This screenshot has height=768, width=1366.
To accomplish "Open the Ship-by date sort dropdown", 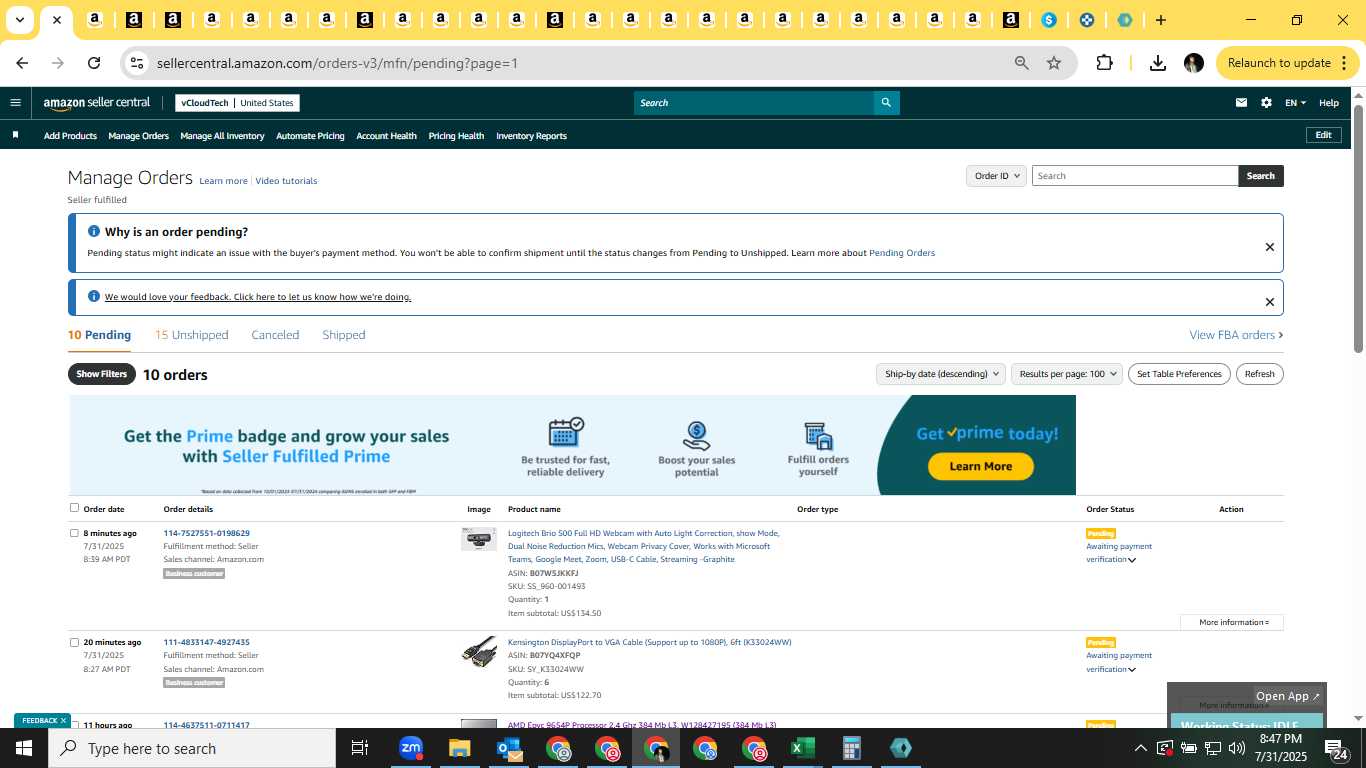I will (x=940, y=374).
